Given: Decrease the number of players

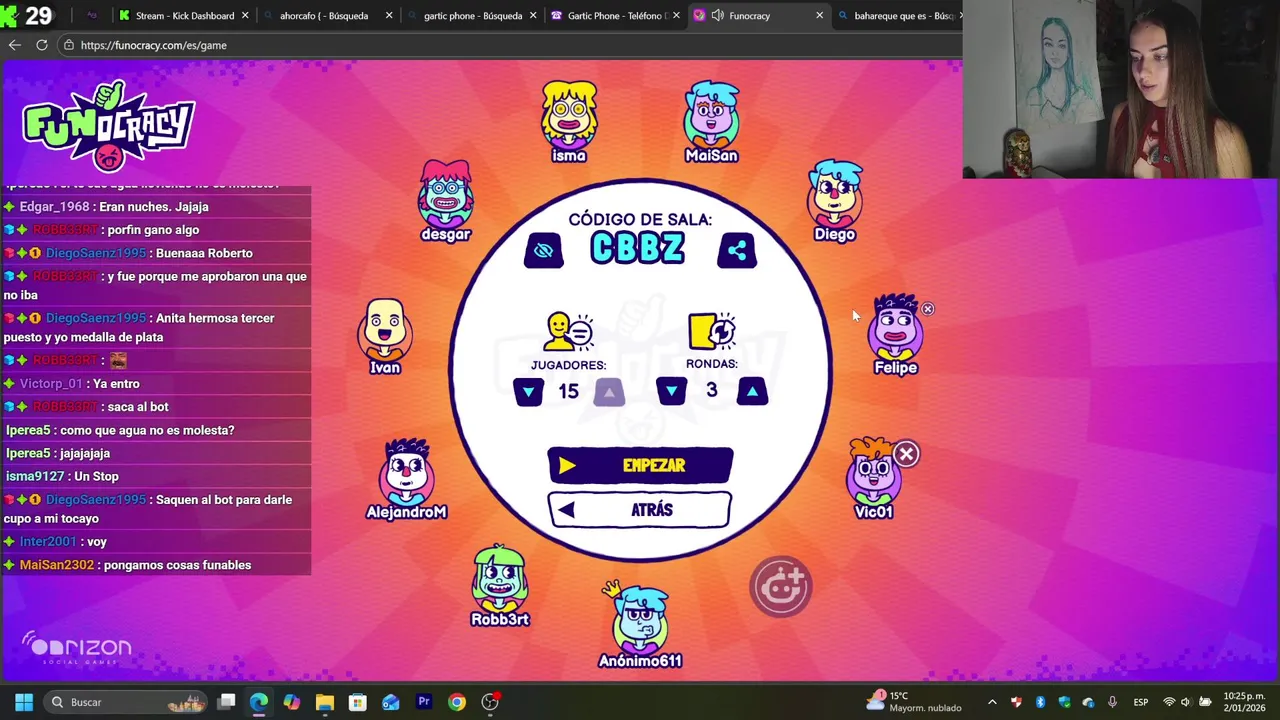Looking at the screenshot, I should point(528,392).
